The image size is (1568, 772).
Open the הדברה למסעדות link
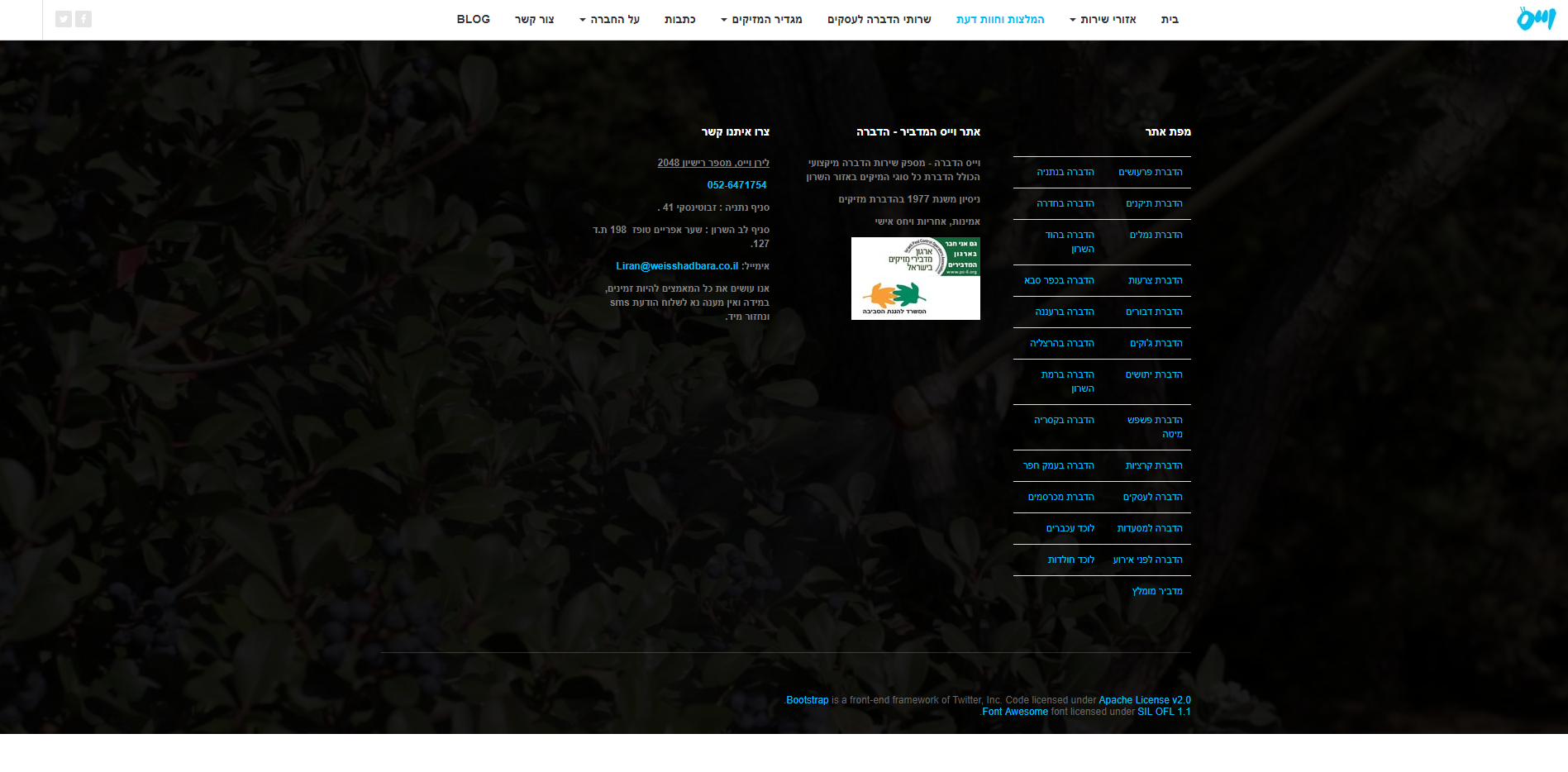pyautogui.click(x=1150, y=528)
